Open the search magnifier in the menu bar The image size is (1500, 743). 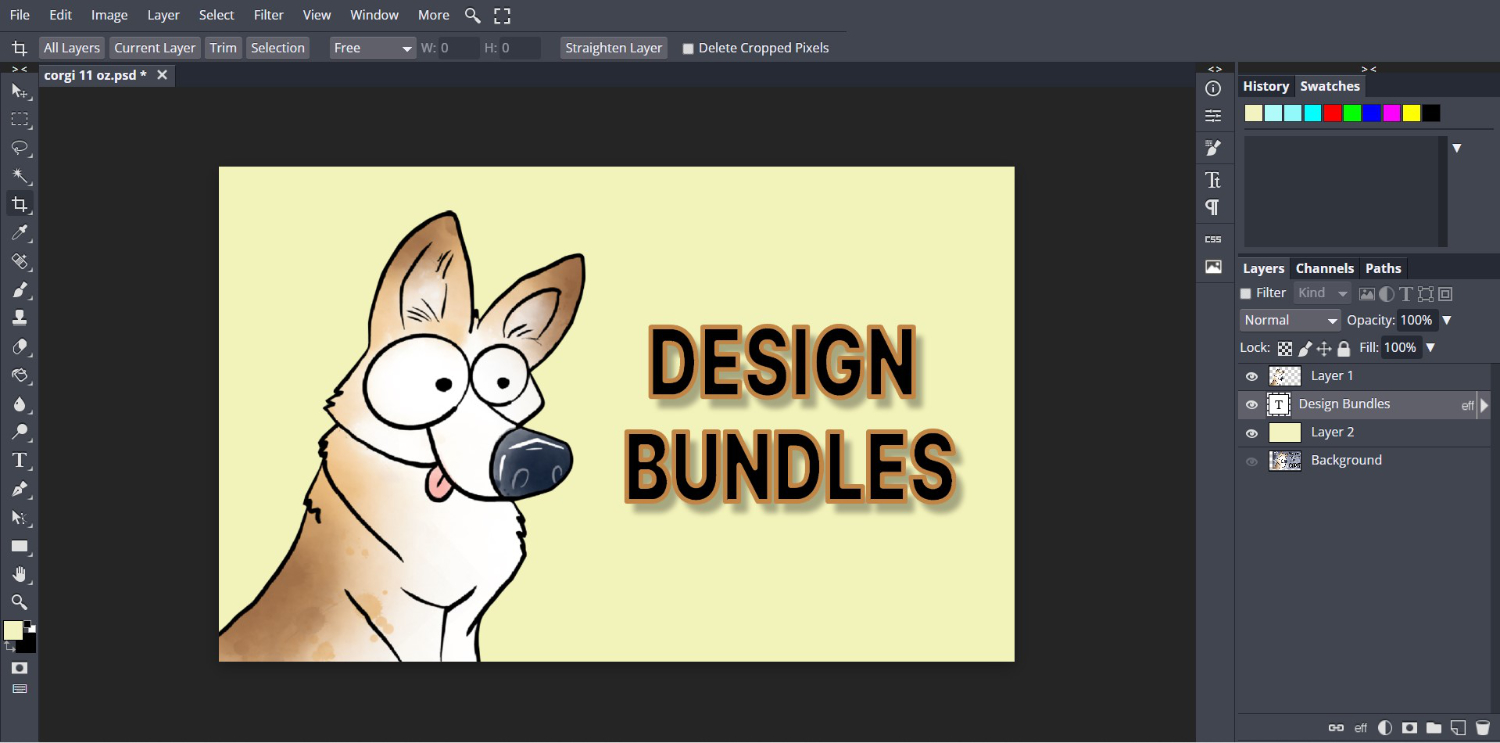pos(472,15)
